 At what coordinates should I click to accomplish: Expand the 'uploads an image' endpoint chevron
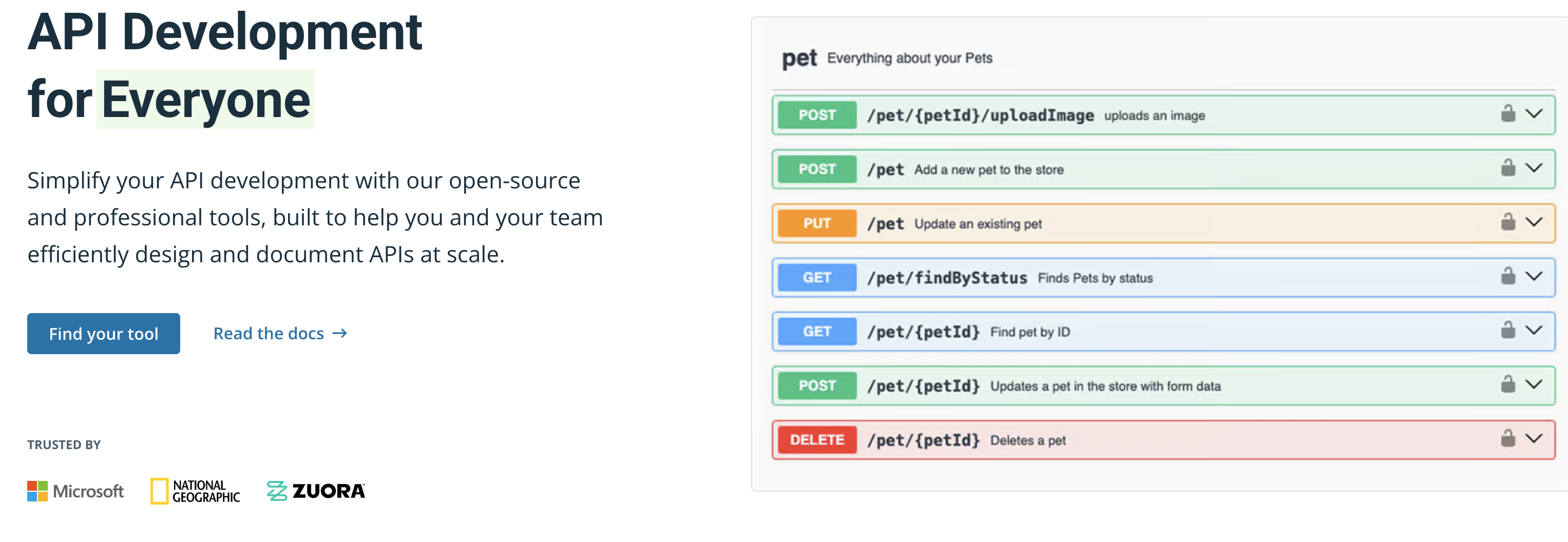(x=1533, y=114)
